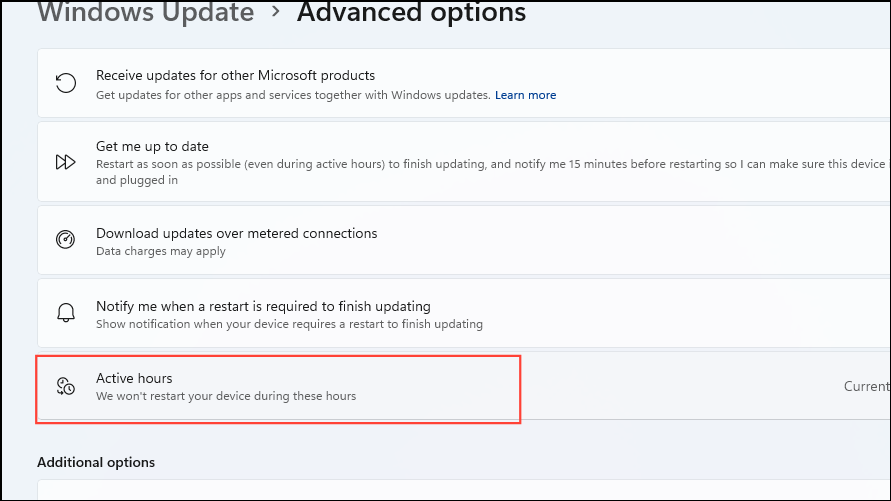The image size is (891, 501).
Task: Click "Download updates over metered connections" label
Action: tap(236, 233)
